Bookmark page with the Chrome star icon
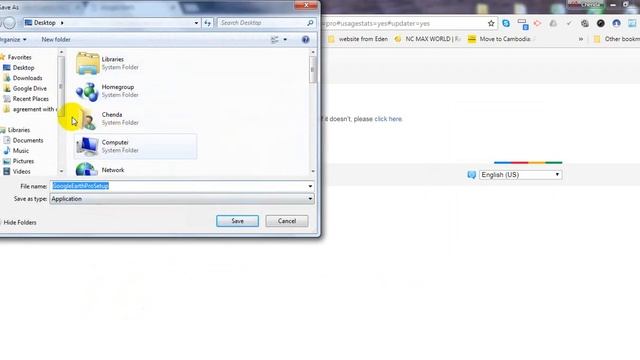This screenshot has width=640, height=360. 491,24
